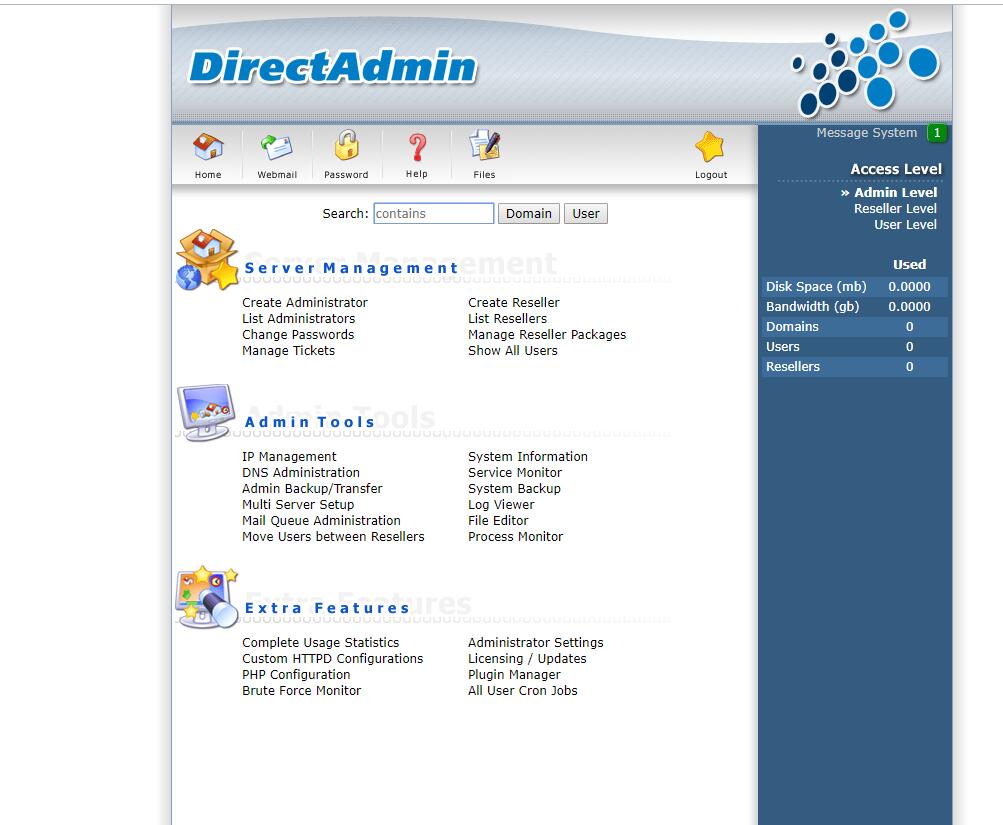Open Create Reseller

514,302
